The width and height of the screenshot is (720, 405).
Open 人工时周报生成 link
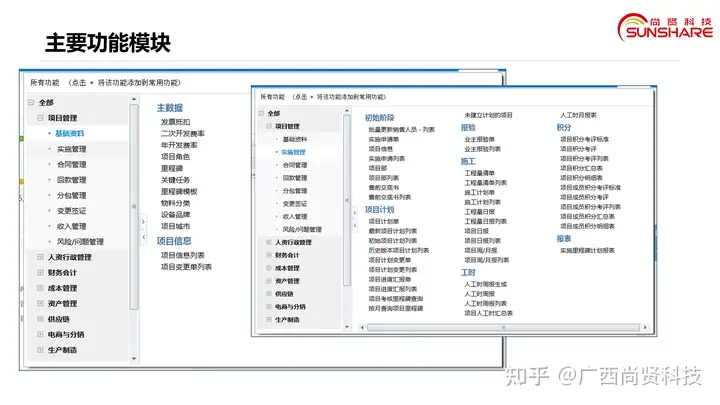(485, 284)
